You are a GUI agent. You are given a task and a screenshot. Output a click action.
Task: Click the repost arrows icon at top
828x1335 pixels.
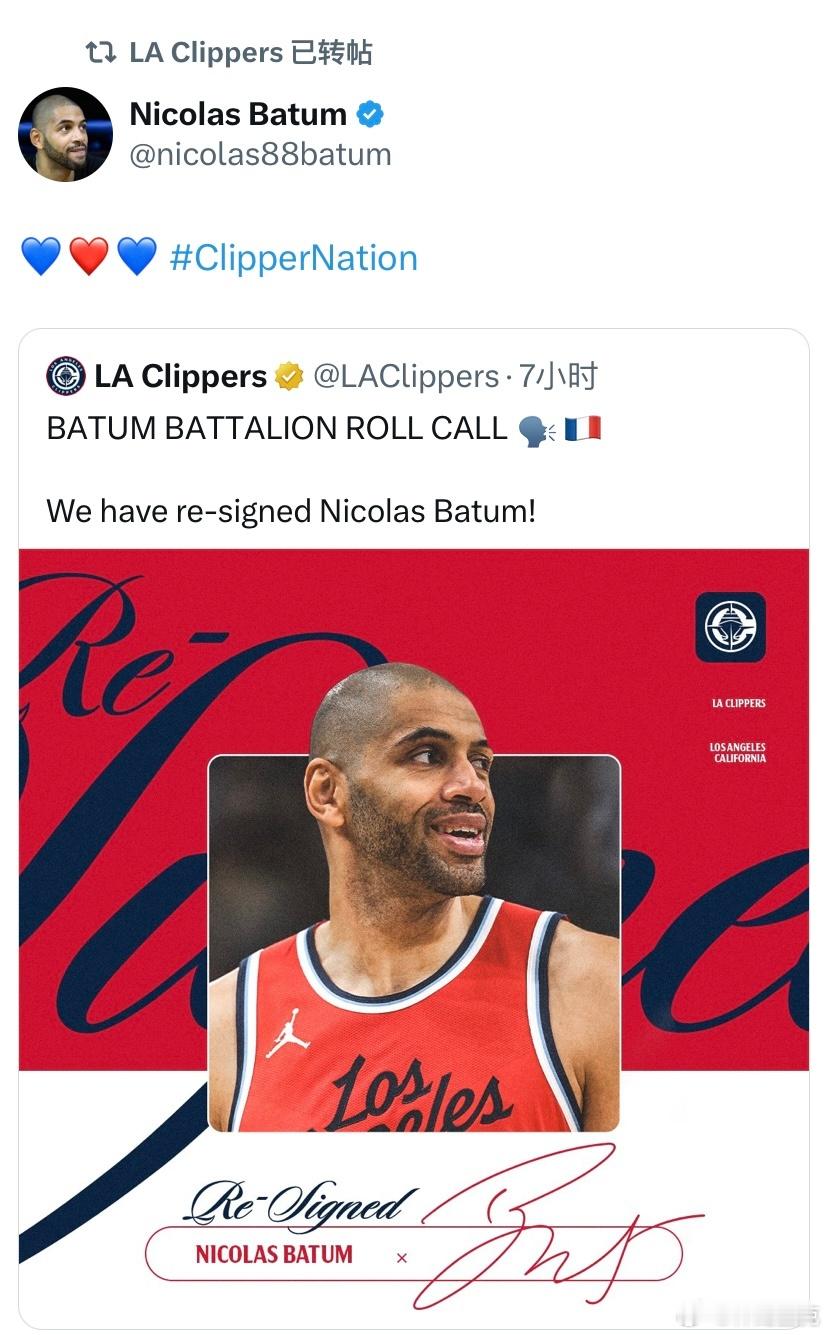pos(101,53)
